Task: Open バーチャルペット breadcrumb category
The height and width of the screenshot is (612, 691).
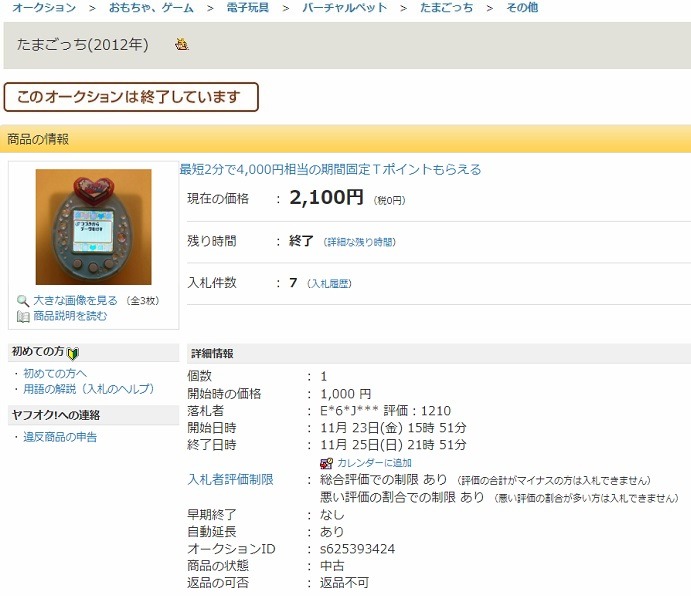Action: click(345, 7)
